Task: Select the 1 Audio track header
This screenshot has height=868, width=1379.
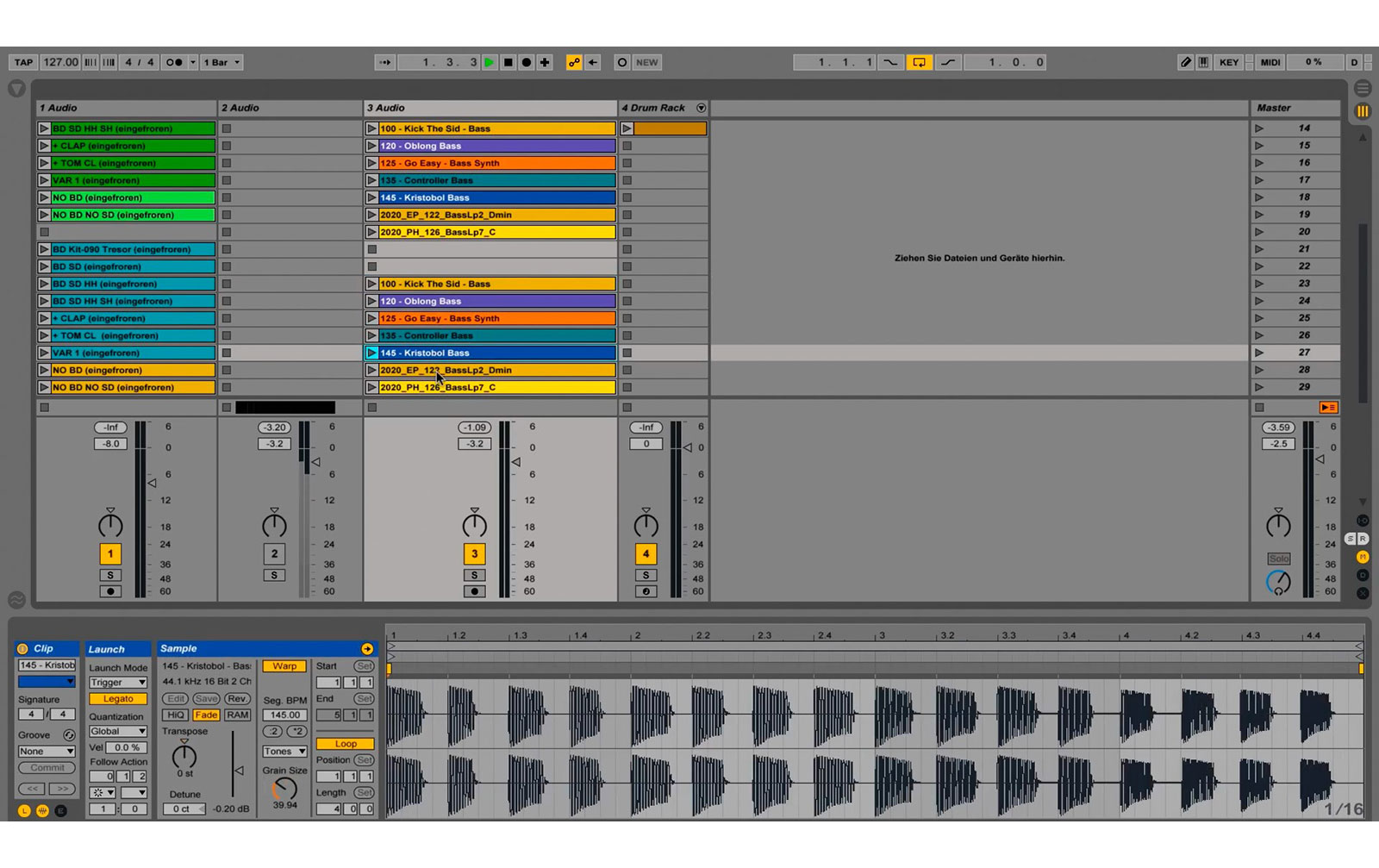Action: pyautogui.click(x=126, y=108)
